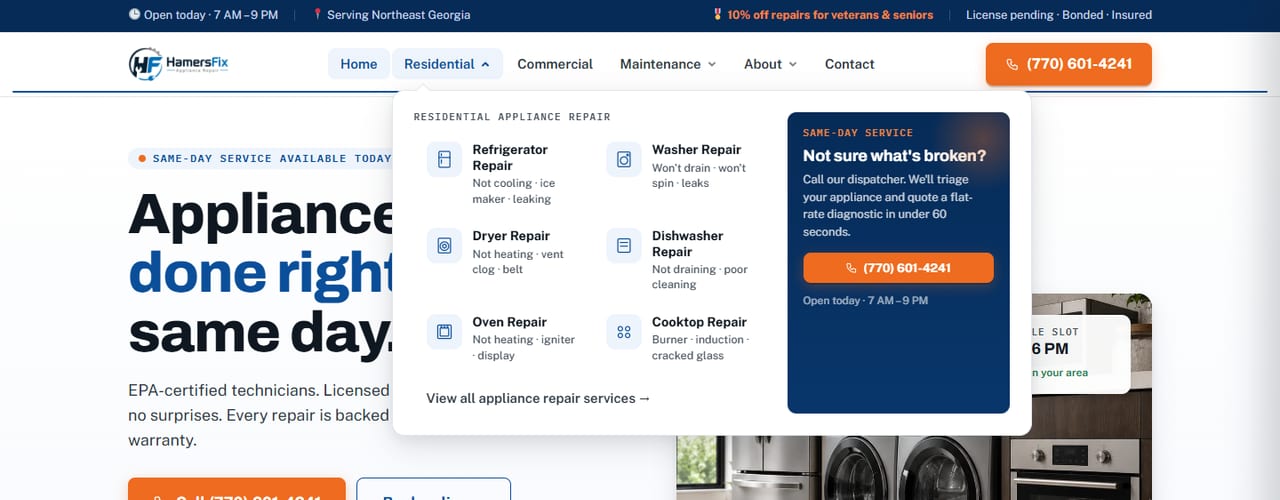Click the medal icon beside veterans discount
This screenshot has height=500, width=1280.
click(x=717, y=15)
